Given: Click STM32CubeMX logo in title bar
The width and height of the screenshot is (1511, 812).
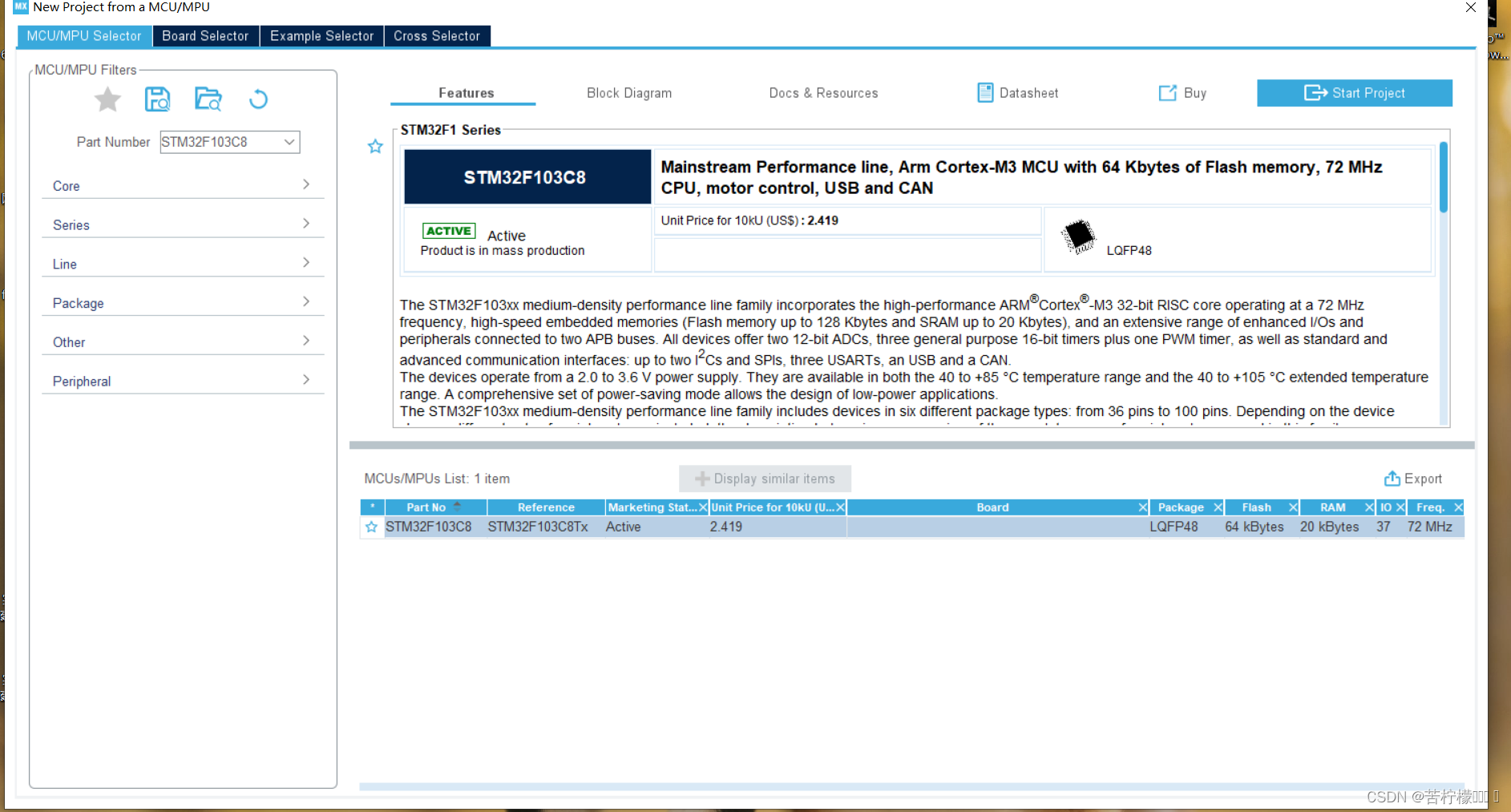Looking at the screenshot, I should pos(21,6).
